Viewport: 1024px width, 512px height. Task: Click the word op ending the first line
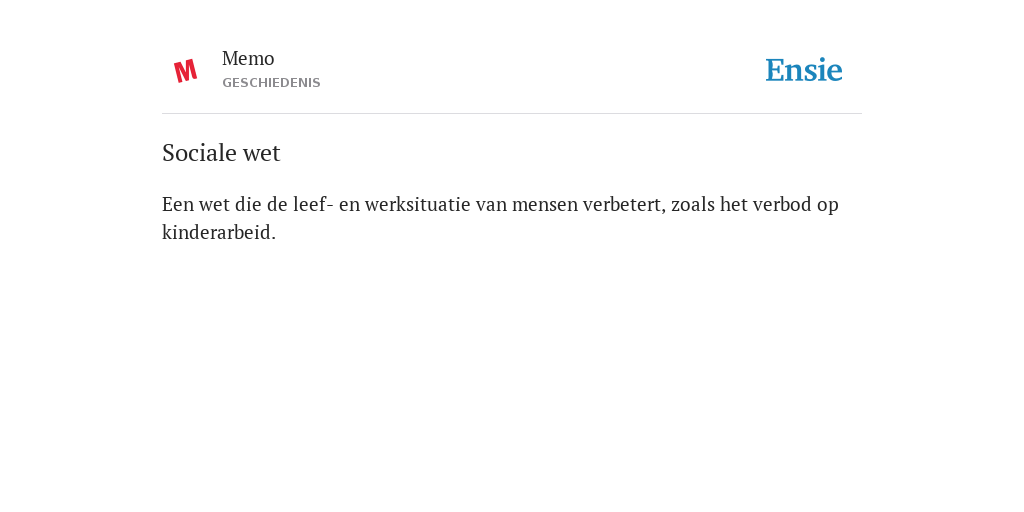(827, 204)
